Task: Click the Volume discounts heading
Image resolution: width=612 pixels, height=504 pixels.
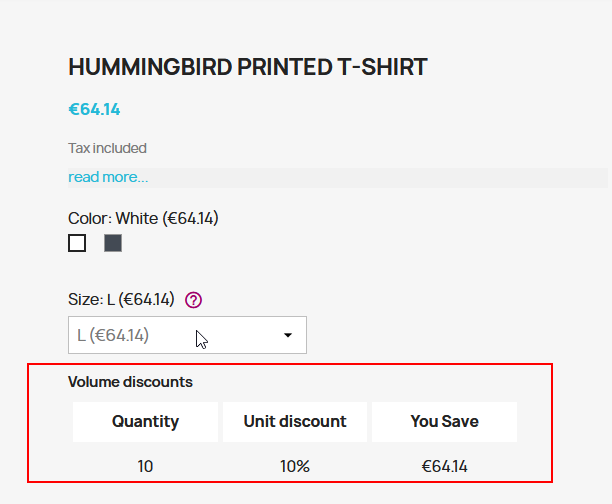Action: coord(130,381)
